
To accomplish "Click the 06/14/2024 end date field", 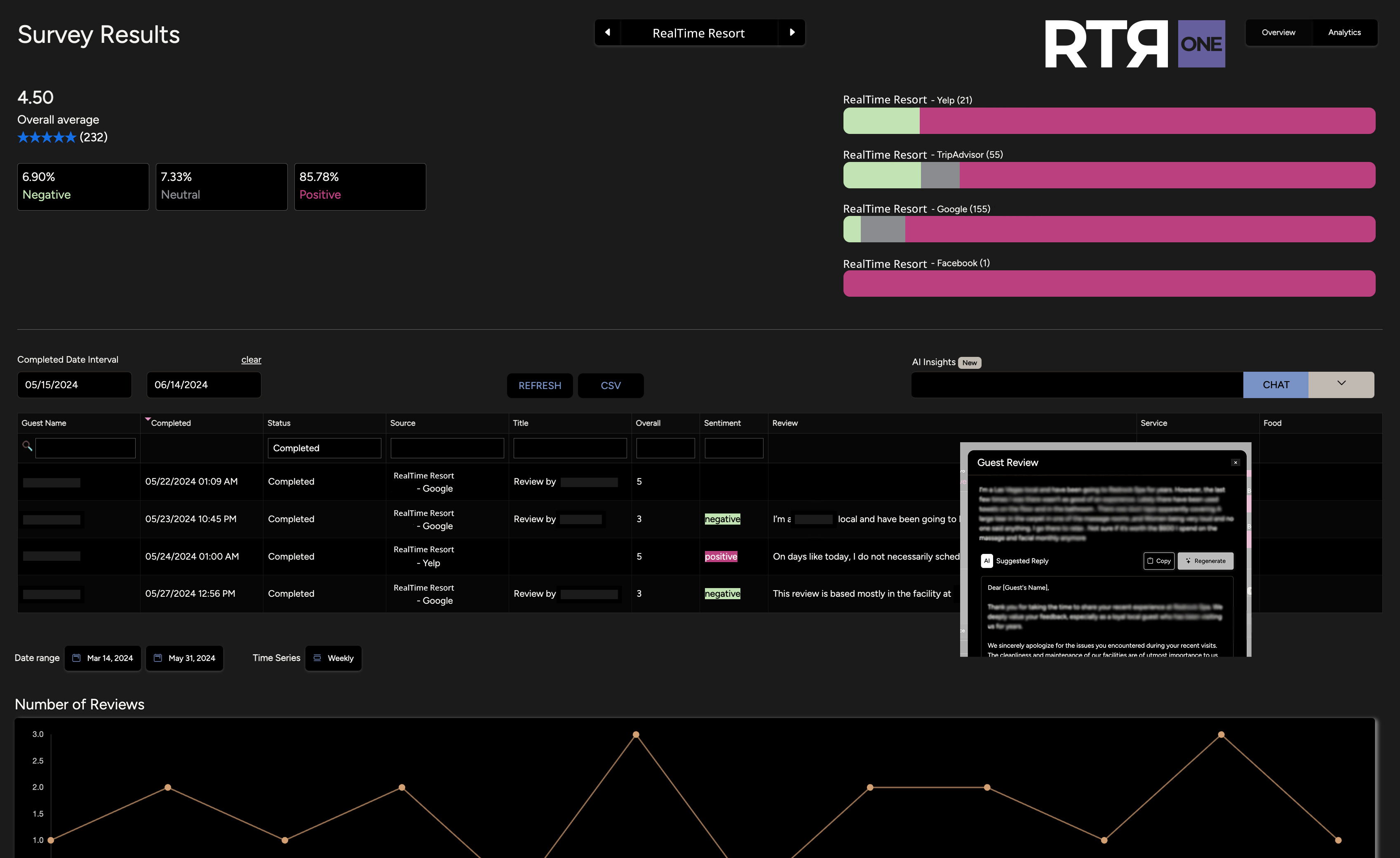I will [204, 384].
